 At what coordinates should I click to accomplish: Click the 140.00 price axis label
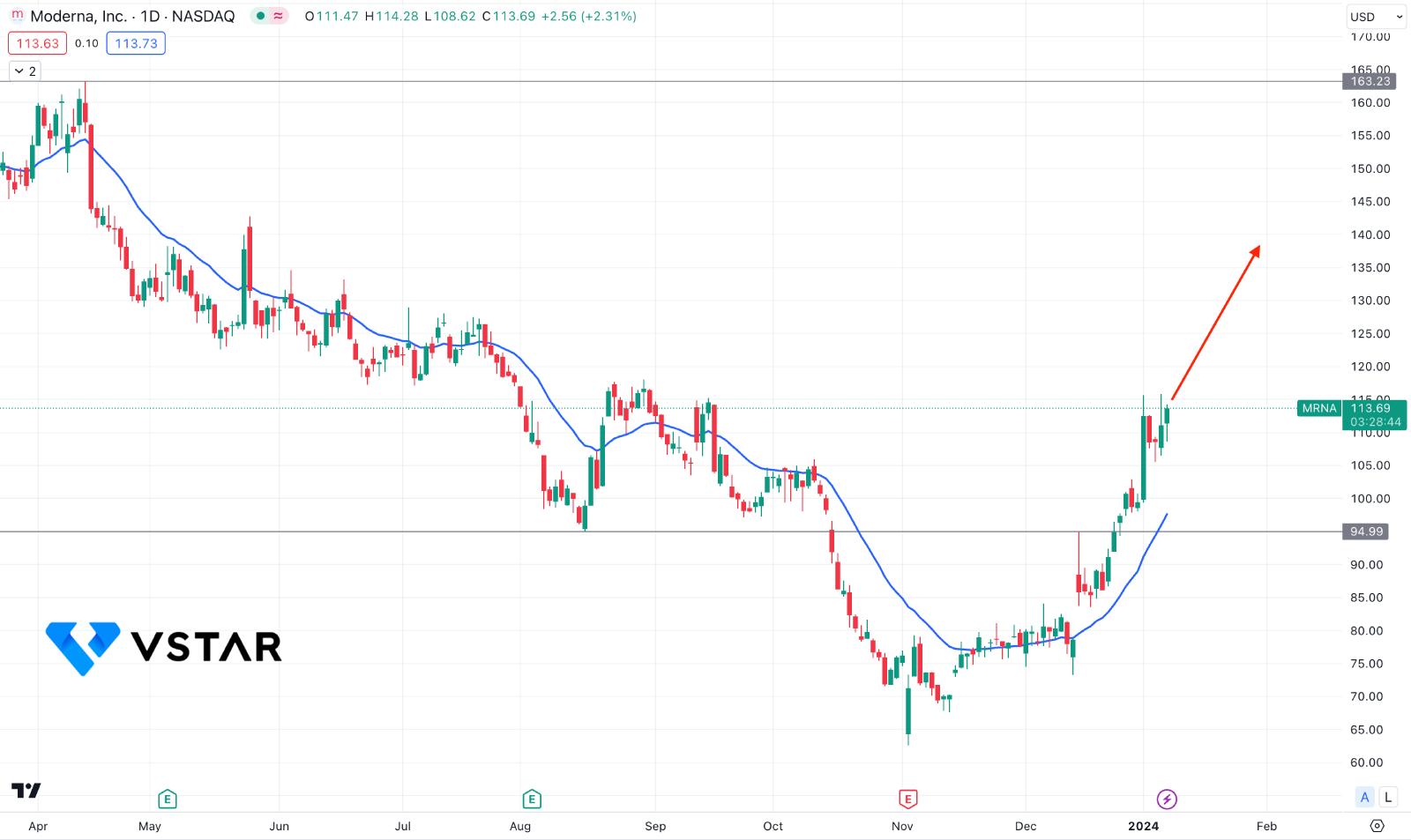point(1370,234)
